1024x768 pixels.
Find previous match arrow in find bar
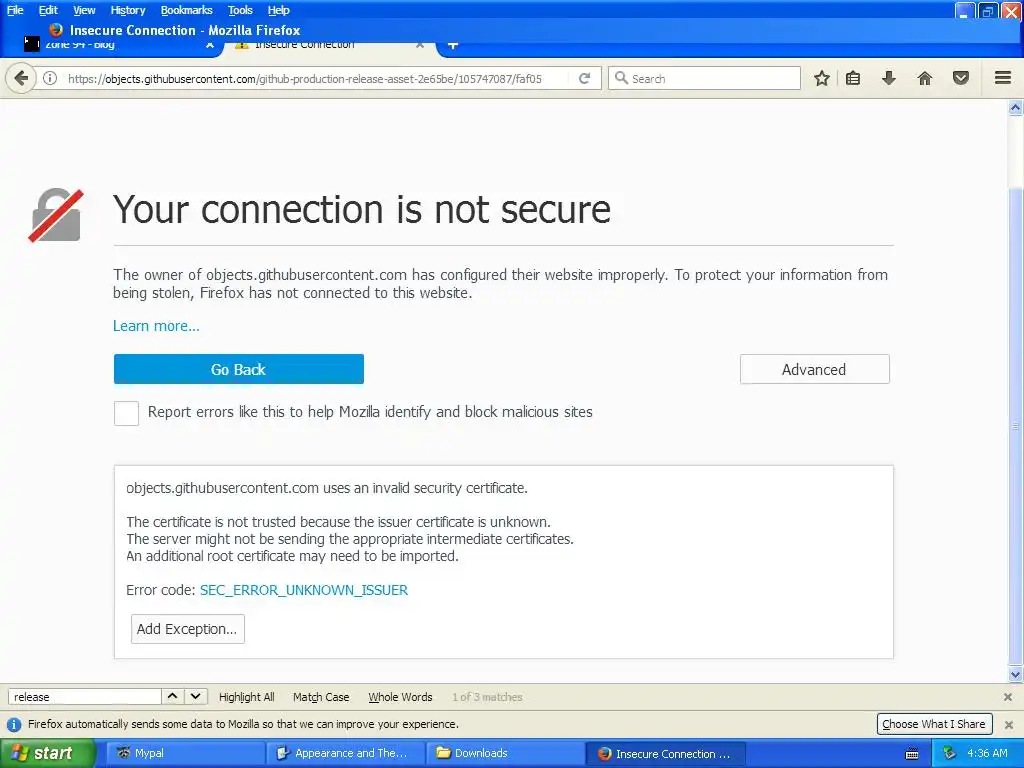[x=172, y=696]
